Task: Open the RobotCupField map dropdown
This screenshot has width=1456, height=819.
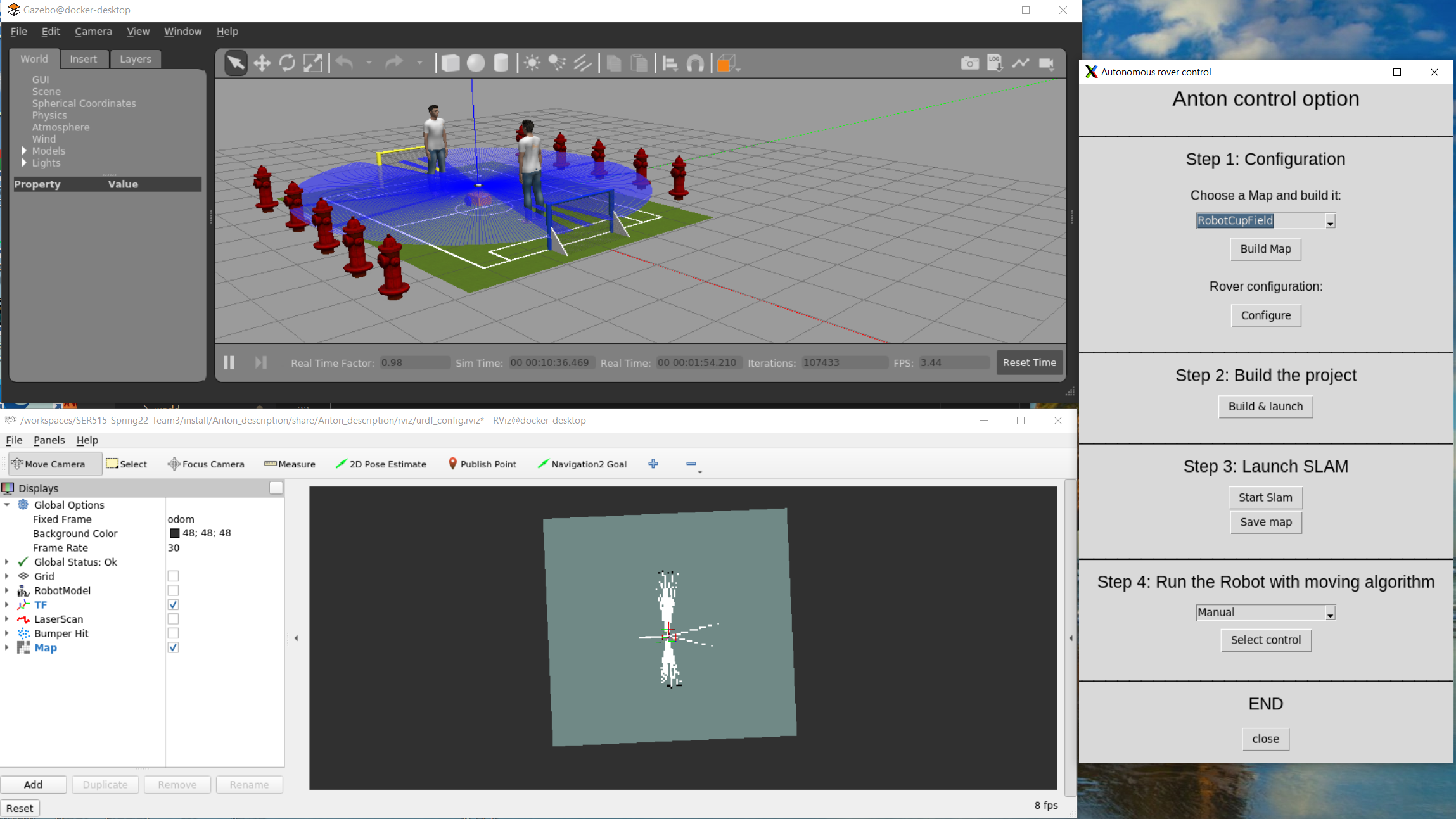Action: (x=1330, y=221)
